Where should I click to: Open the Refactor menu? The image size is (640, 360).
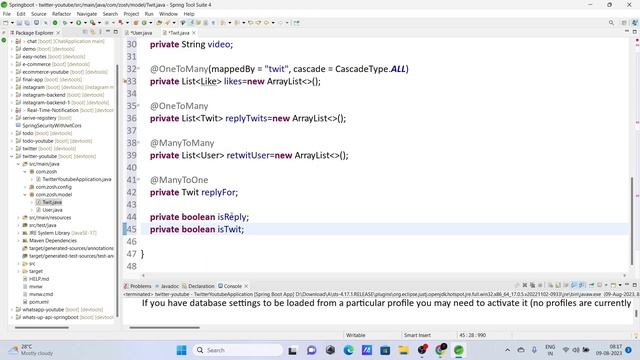point(62,14)
